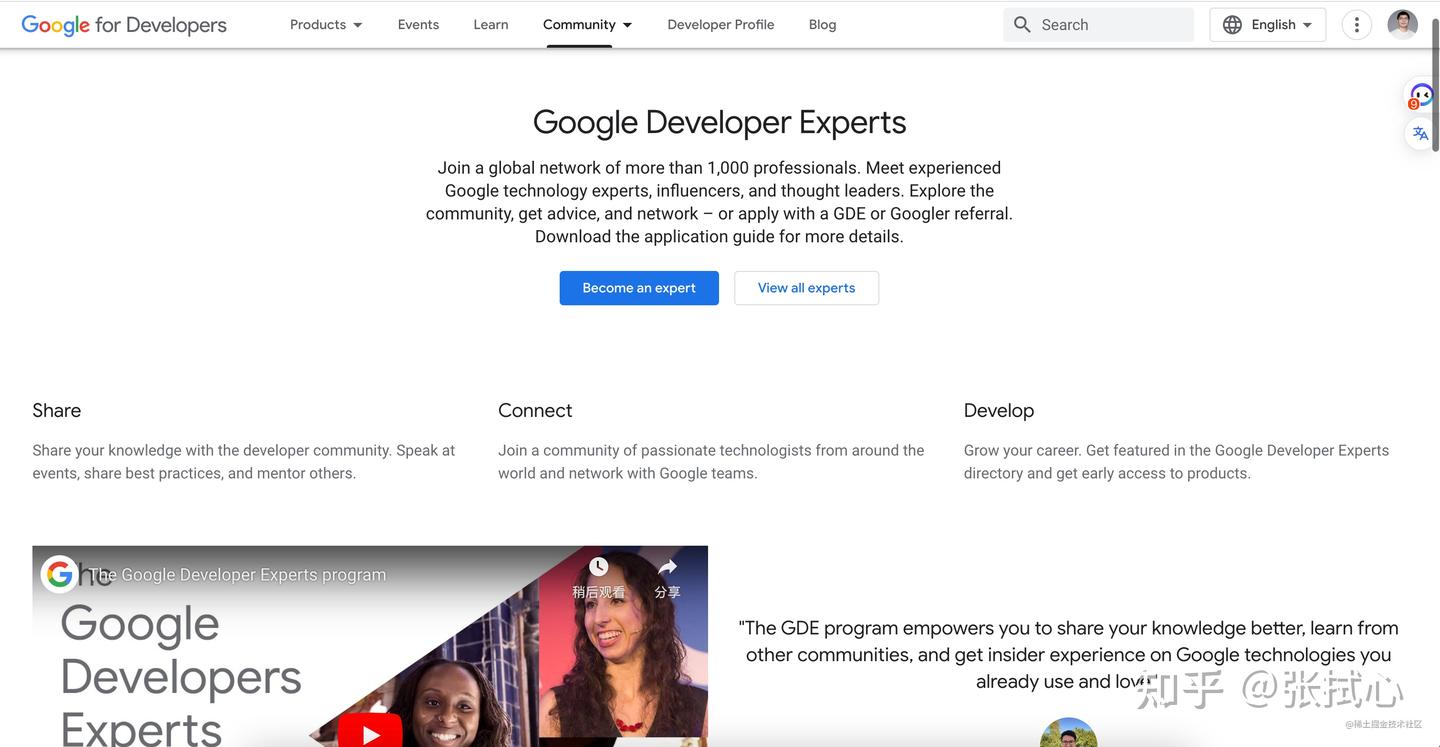Click the Share section heading

click(57, 410)
